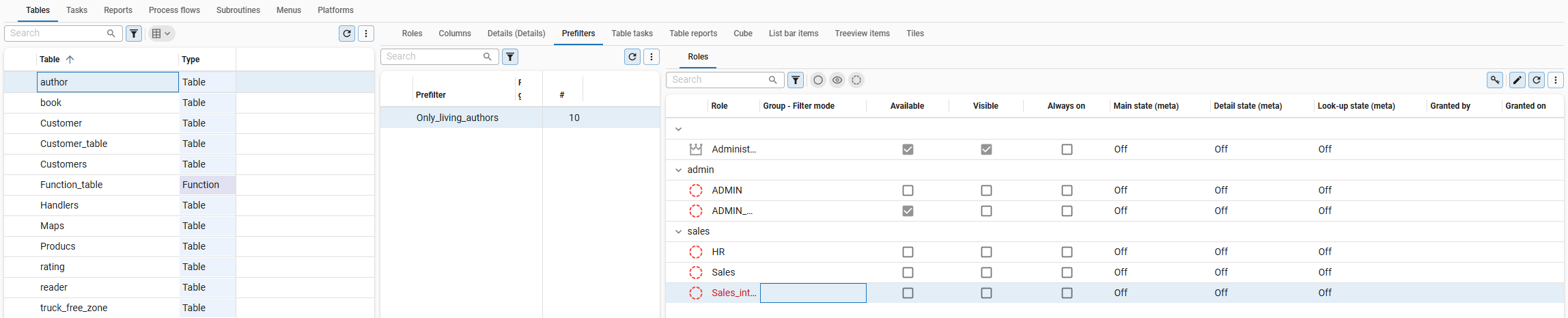Collapse the unnamed top role group

678,129
